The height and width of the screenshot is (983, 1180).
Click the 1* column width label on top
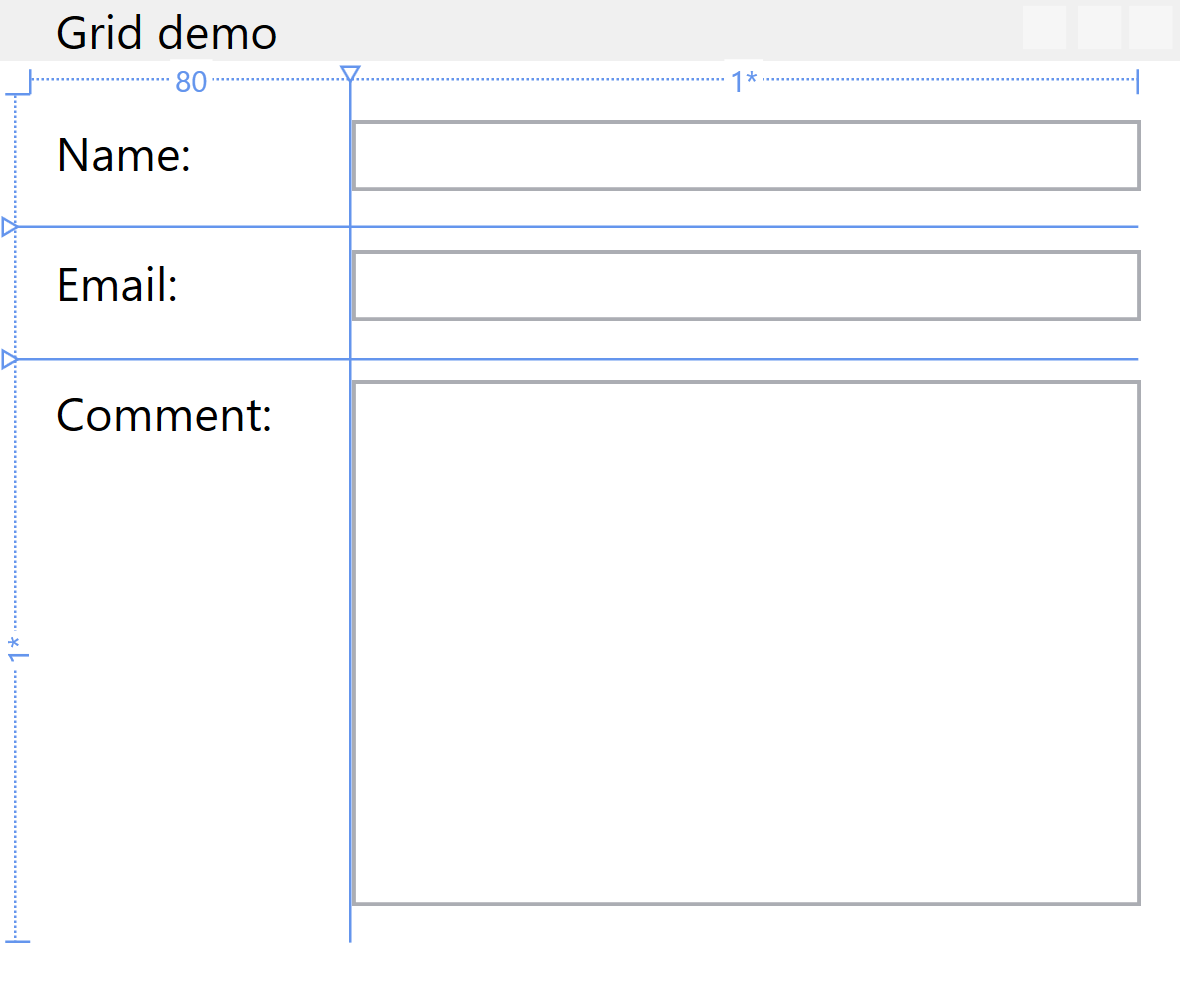743,82
